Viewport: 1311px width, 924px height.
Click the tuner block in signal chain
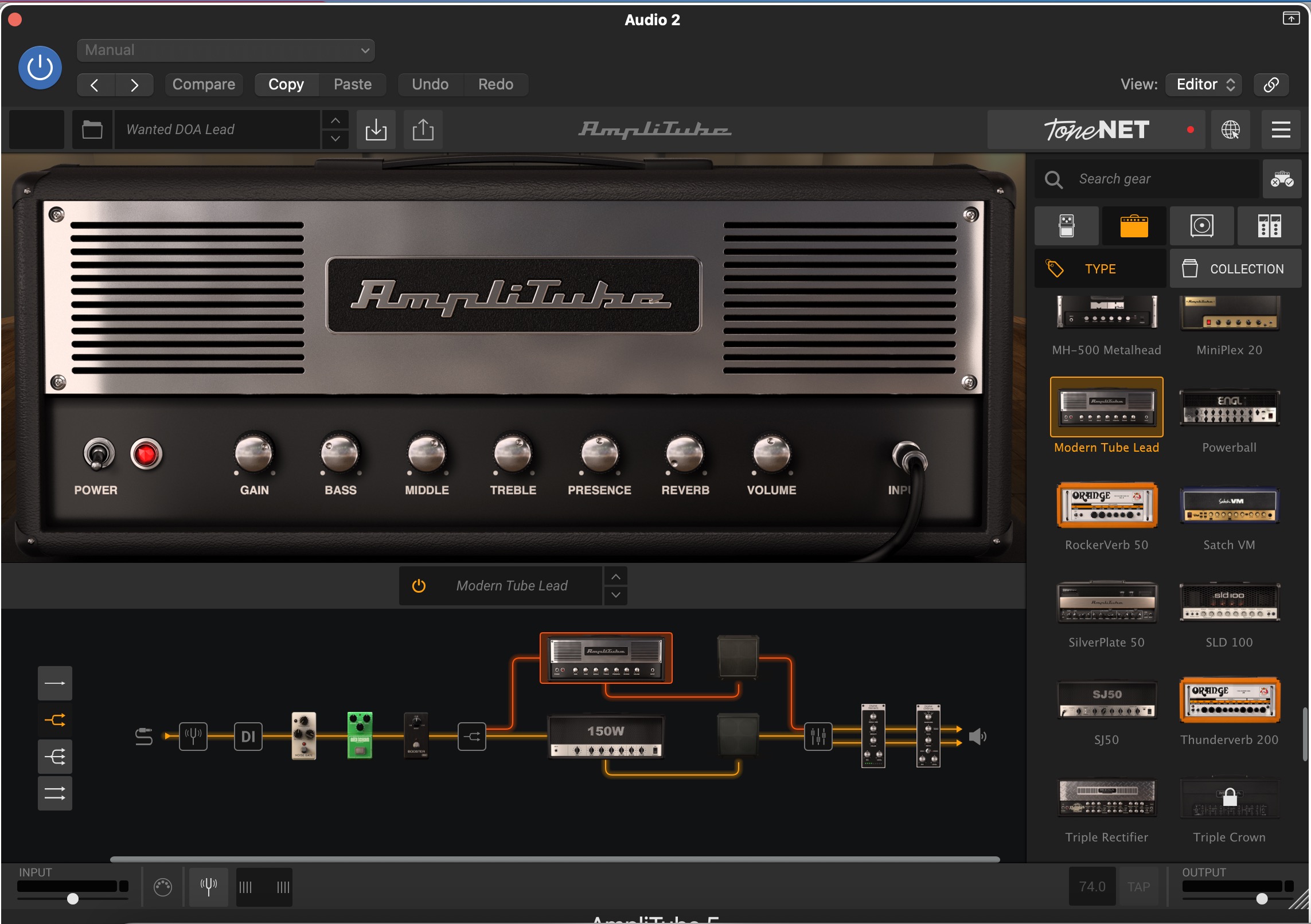[193, 736]
